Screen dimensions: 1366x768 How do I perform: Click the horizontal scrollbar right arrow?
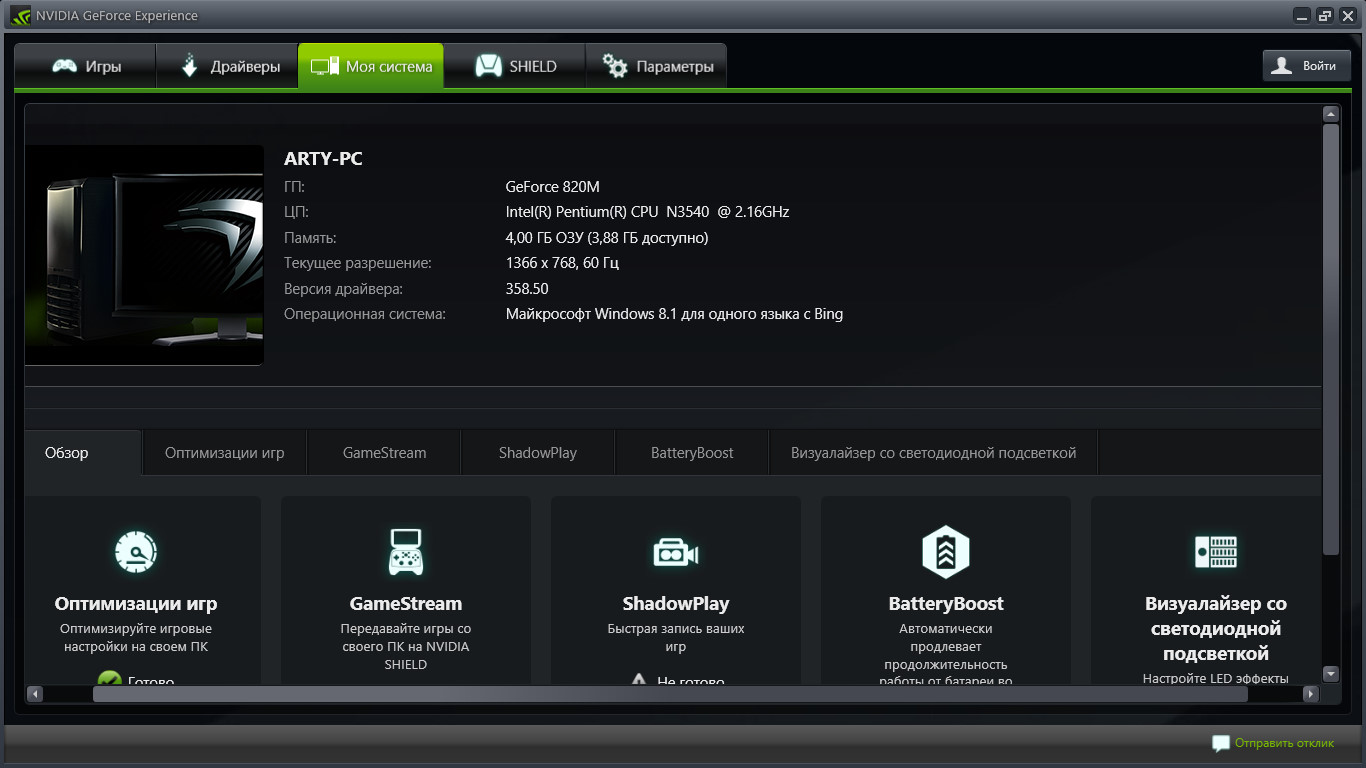click(1311, 694)
